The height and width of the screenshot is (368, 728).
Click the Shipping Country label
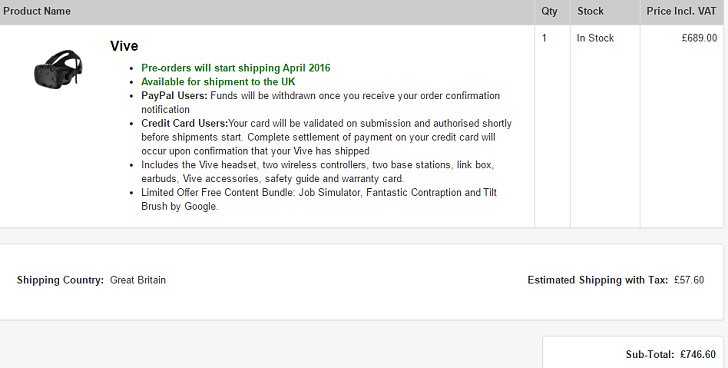[x=60, y=280]
